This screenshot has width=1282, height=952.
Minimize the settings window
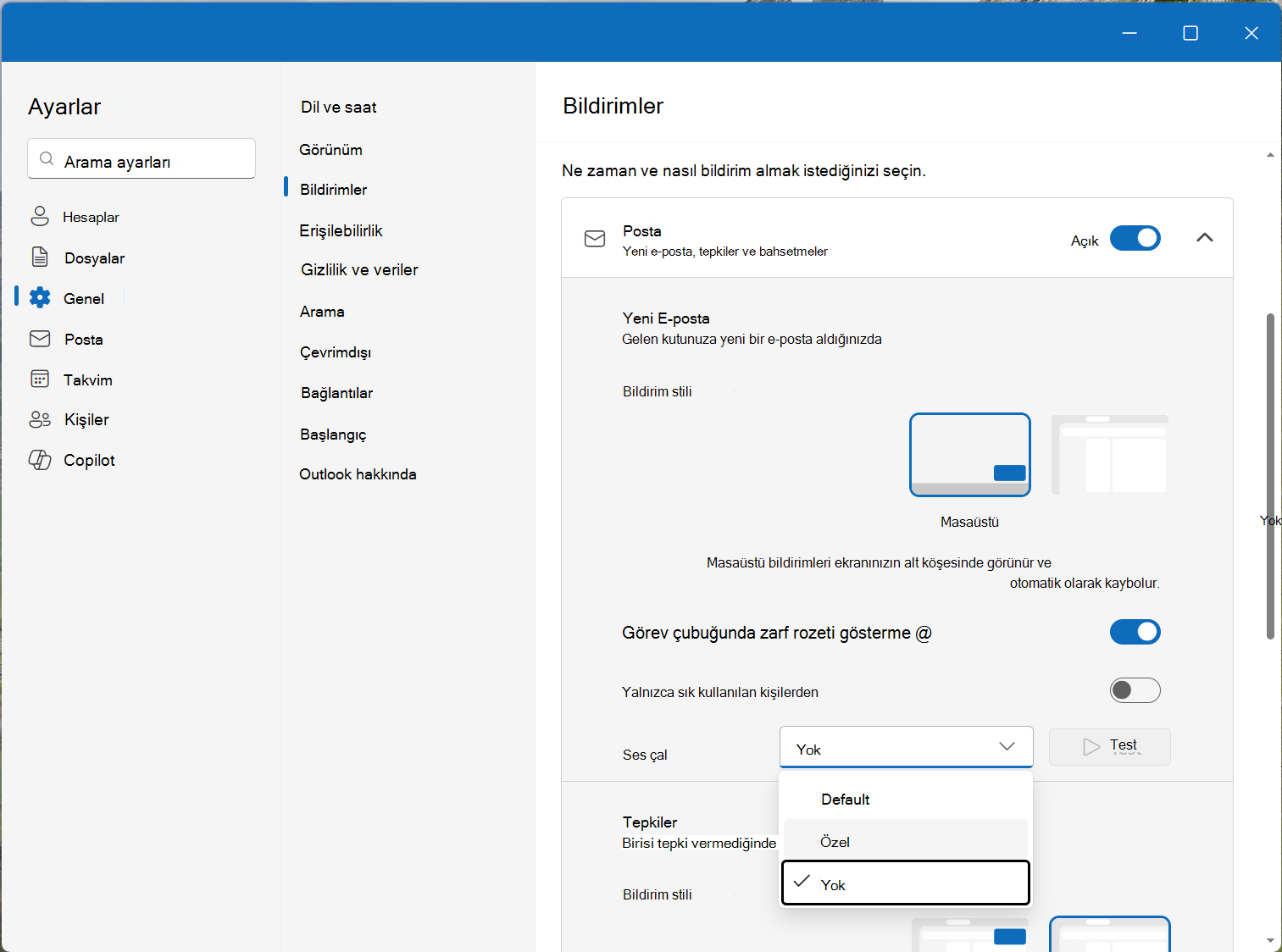tap(1129, 33)
